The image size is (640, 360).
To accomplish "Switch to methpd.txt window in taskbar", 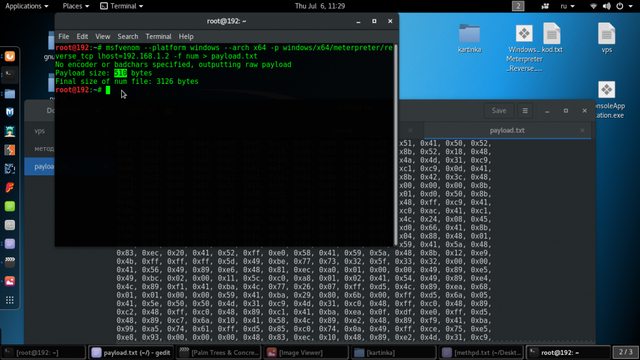I will [x=482, y=352].
